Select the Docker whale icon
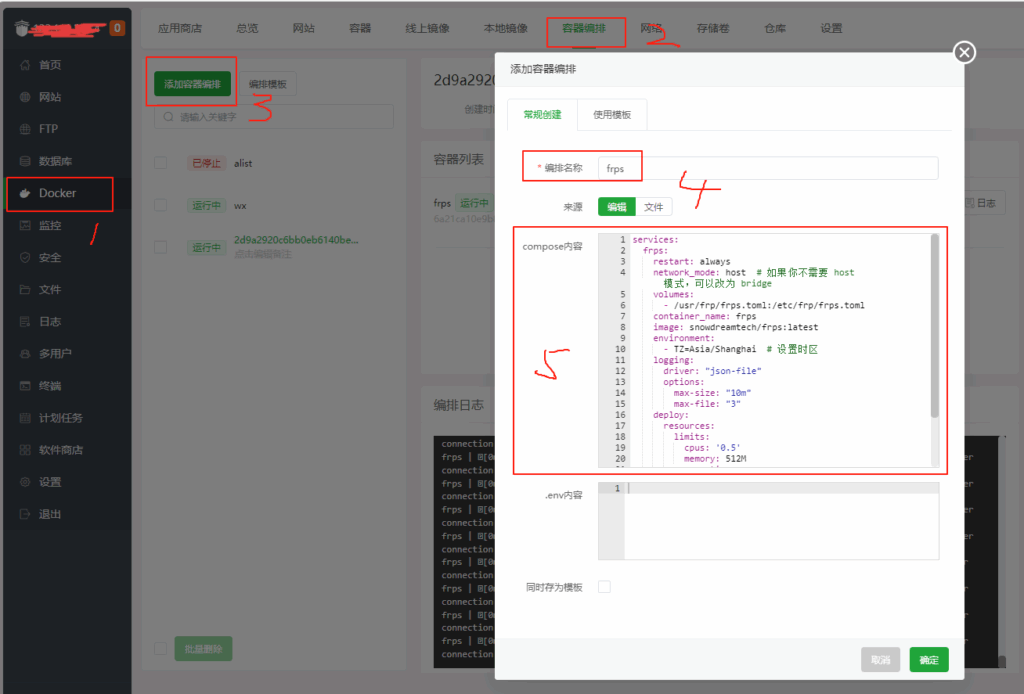Viewport: 1024px width, 694px height. pos(26,193)
